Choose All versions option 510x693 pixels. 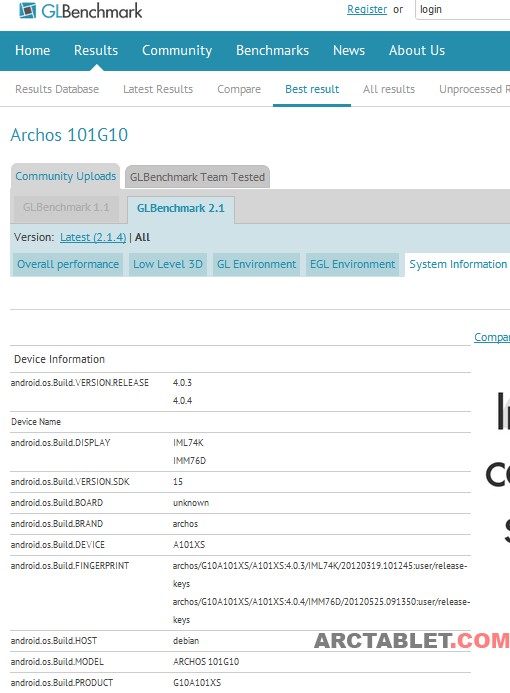(142, 237)
